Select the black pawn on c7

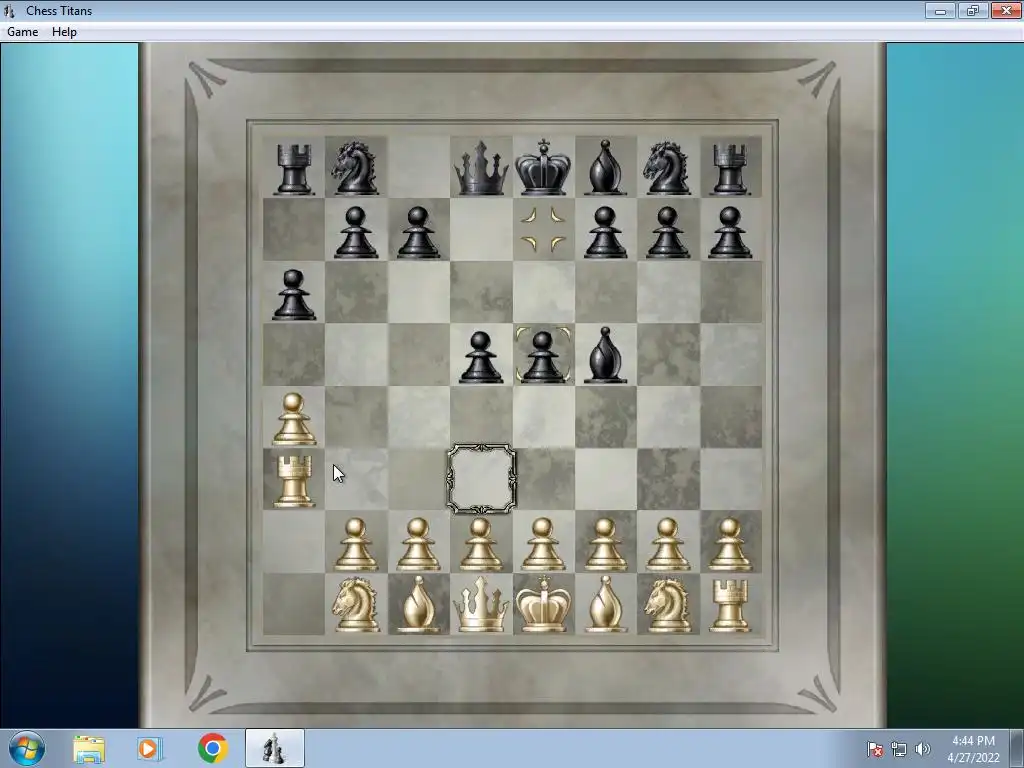pyautogui.click(x=418, y=232)
